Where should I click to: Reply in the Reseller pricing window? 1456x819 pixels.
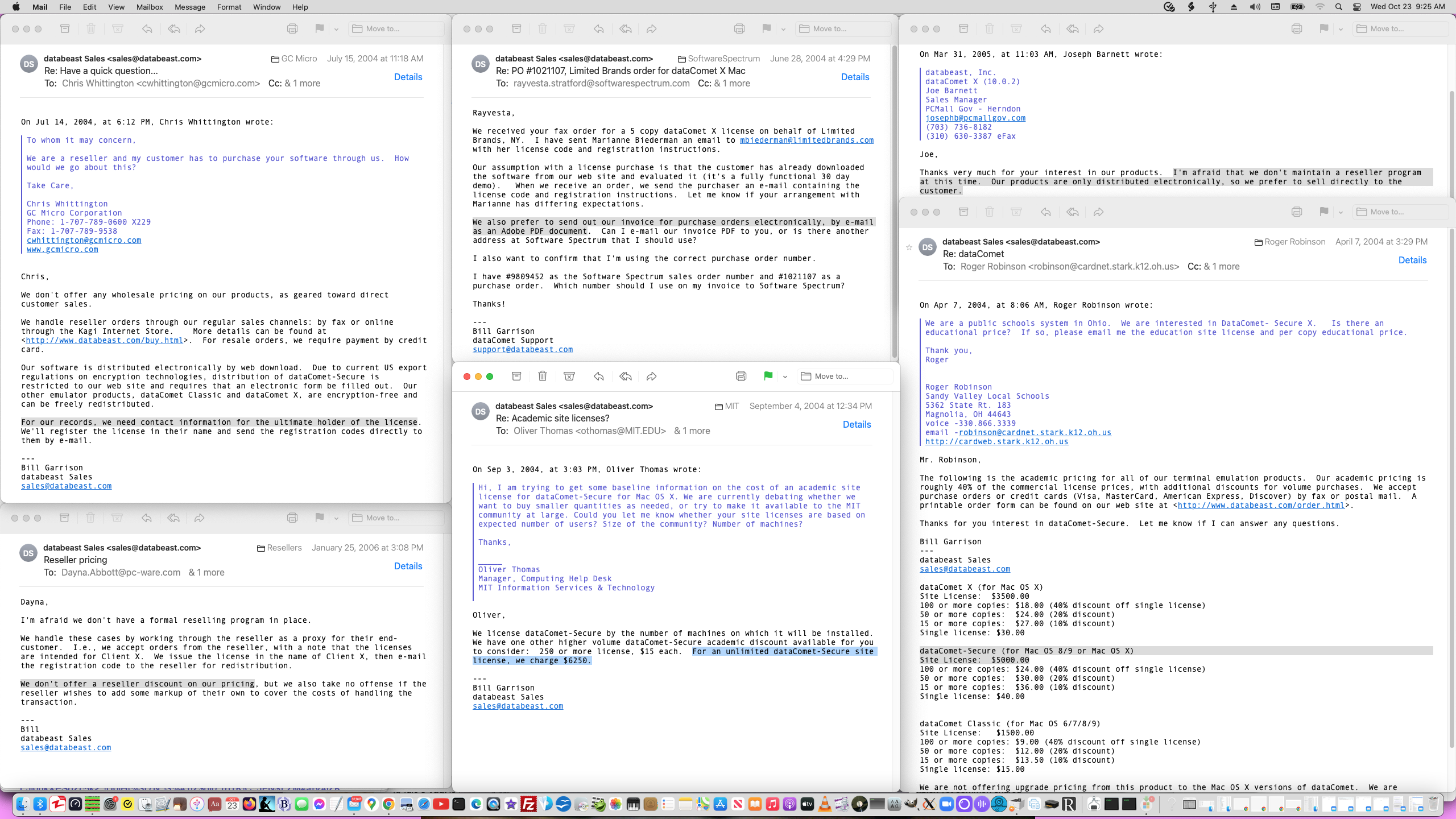pos(147,518)
